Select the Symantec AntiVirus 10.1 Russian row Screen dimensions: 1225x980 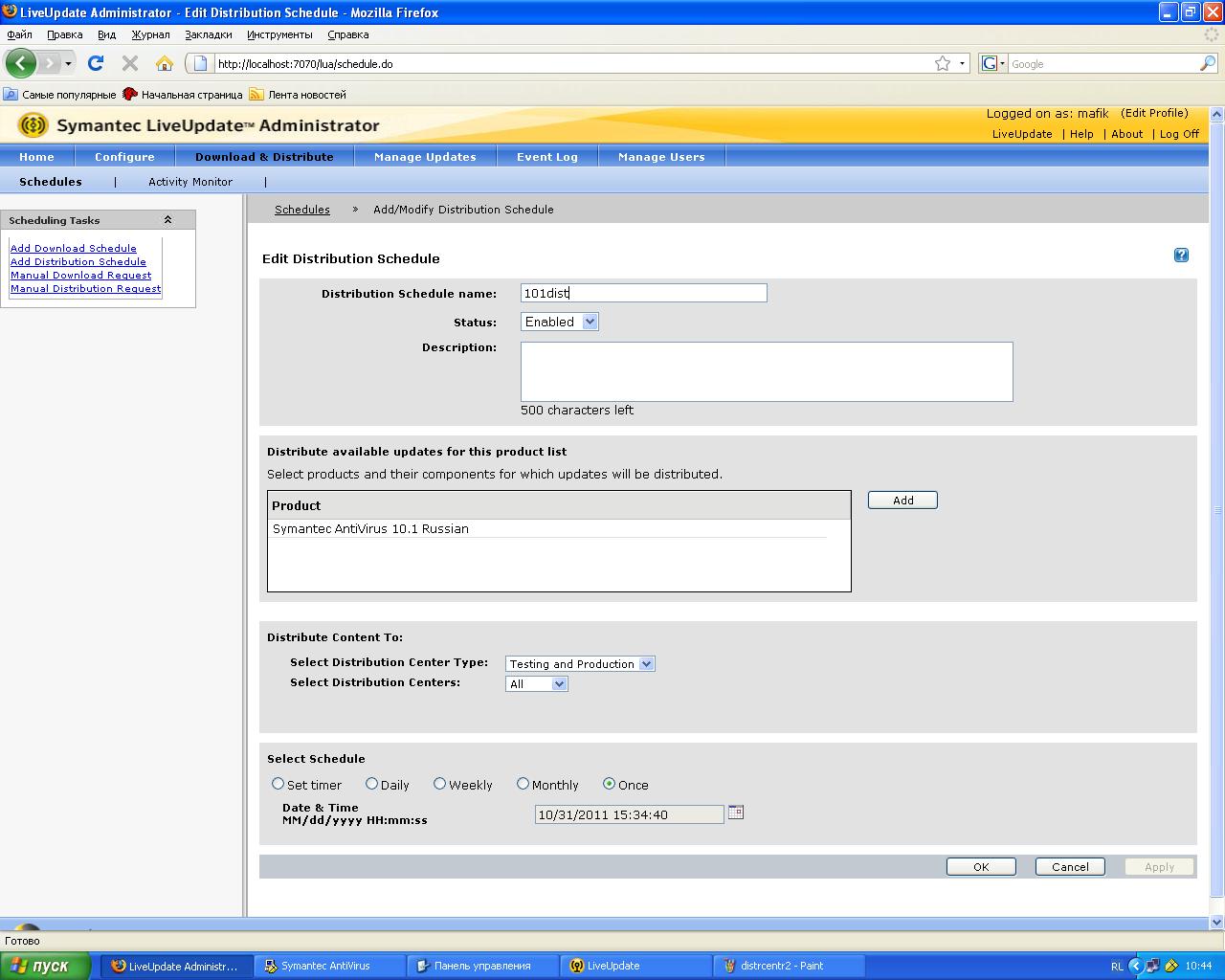point(549,528)
